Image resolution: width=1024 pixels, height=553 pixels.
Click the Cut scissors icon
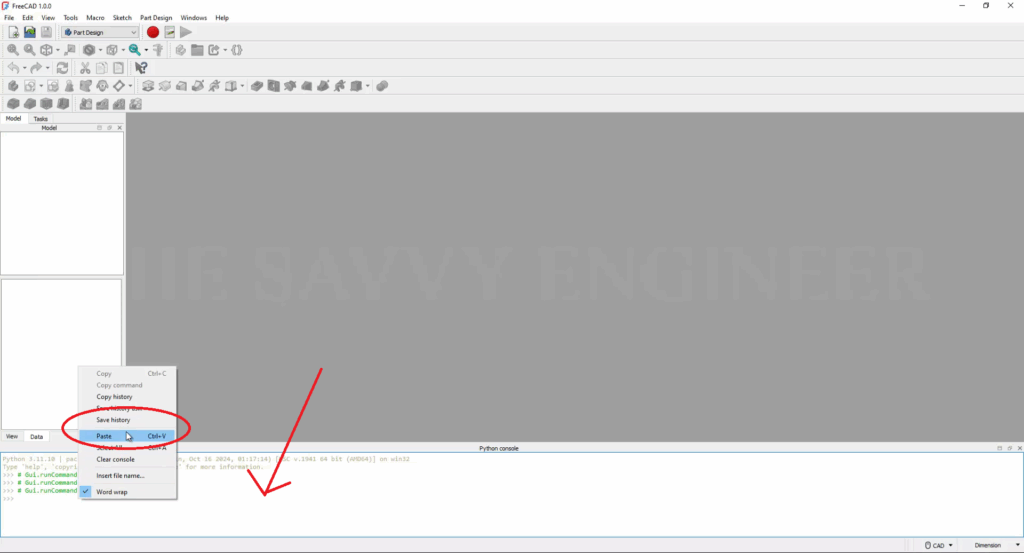(x=85, y=68)
